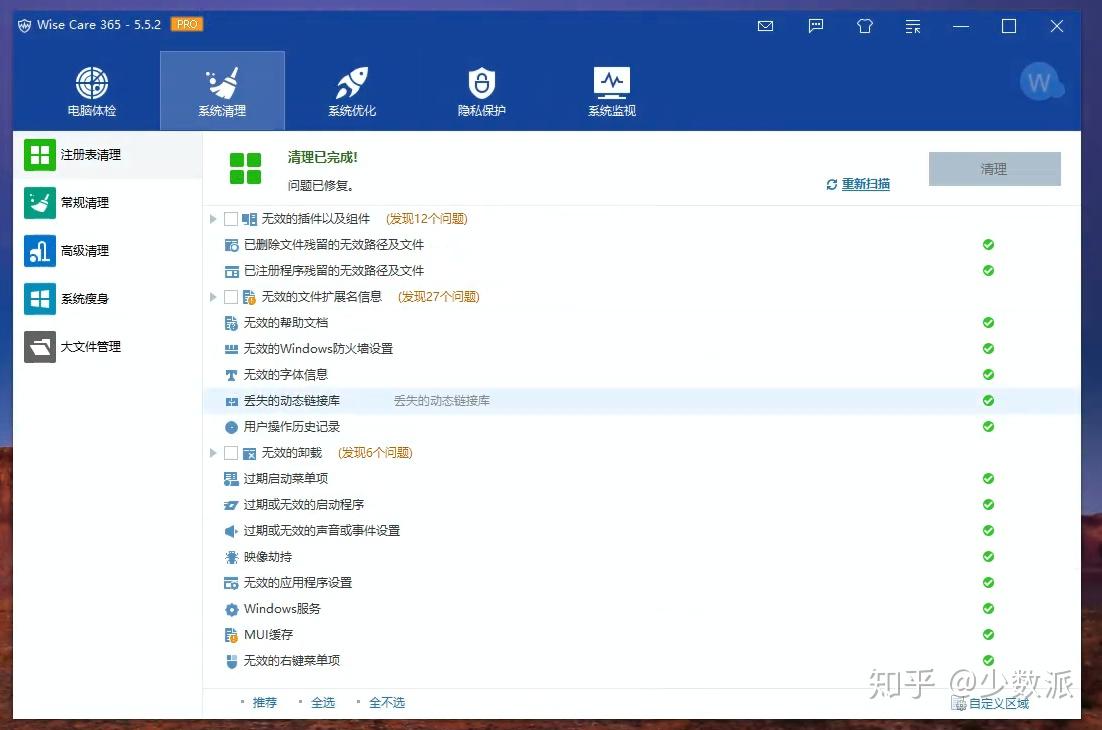The height and width of the screenshot is (730, 1102).
Task: Open the skin/theme T-shirt icon
Action: 864,26
